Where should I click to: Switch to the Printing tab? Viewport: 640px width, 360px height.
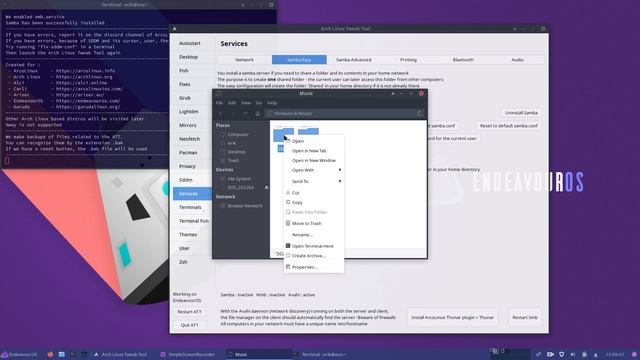click(x=408, y=60)
